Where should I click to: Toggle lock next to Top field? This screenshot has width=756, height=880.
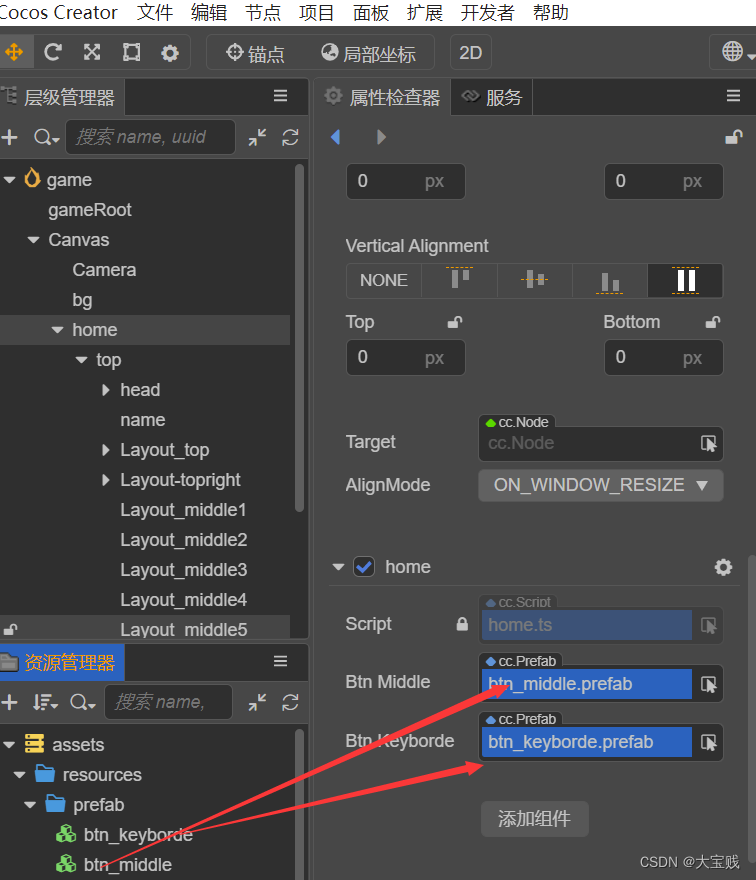455,322
